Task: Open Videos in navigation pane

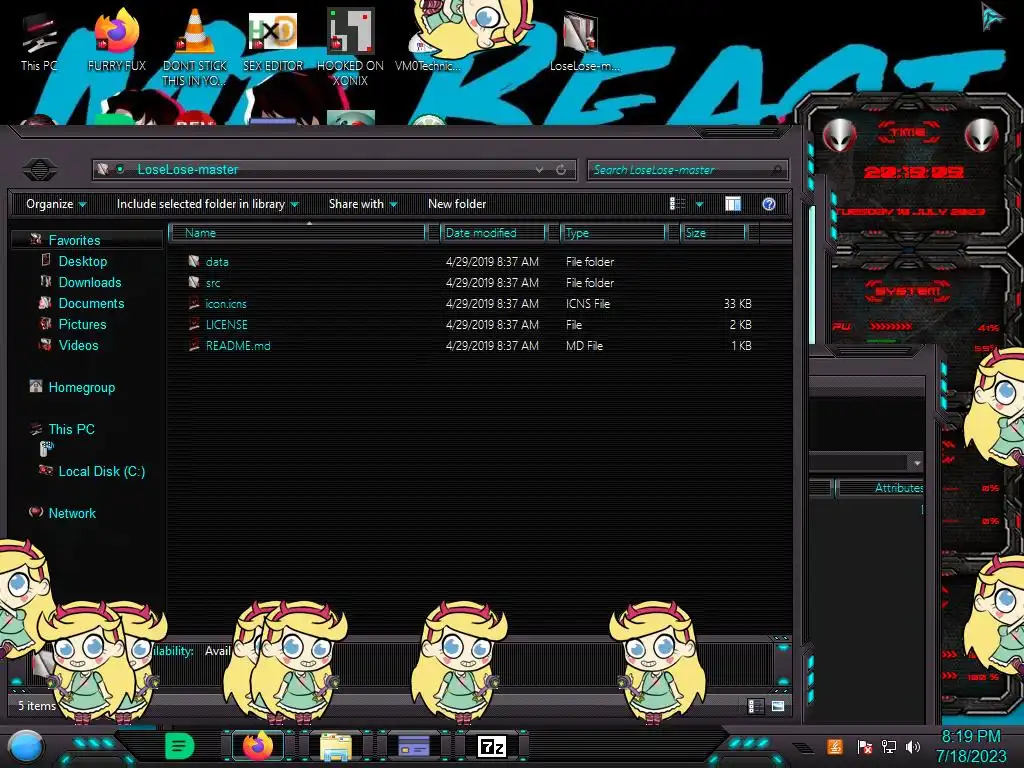Action: click(x=78, y=345)
